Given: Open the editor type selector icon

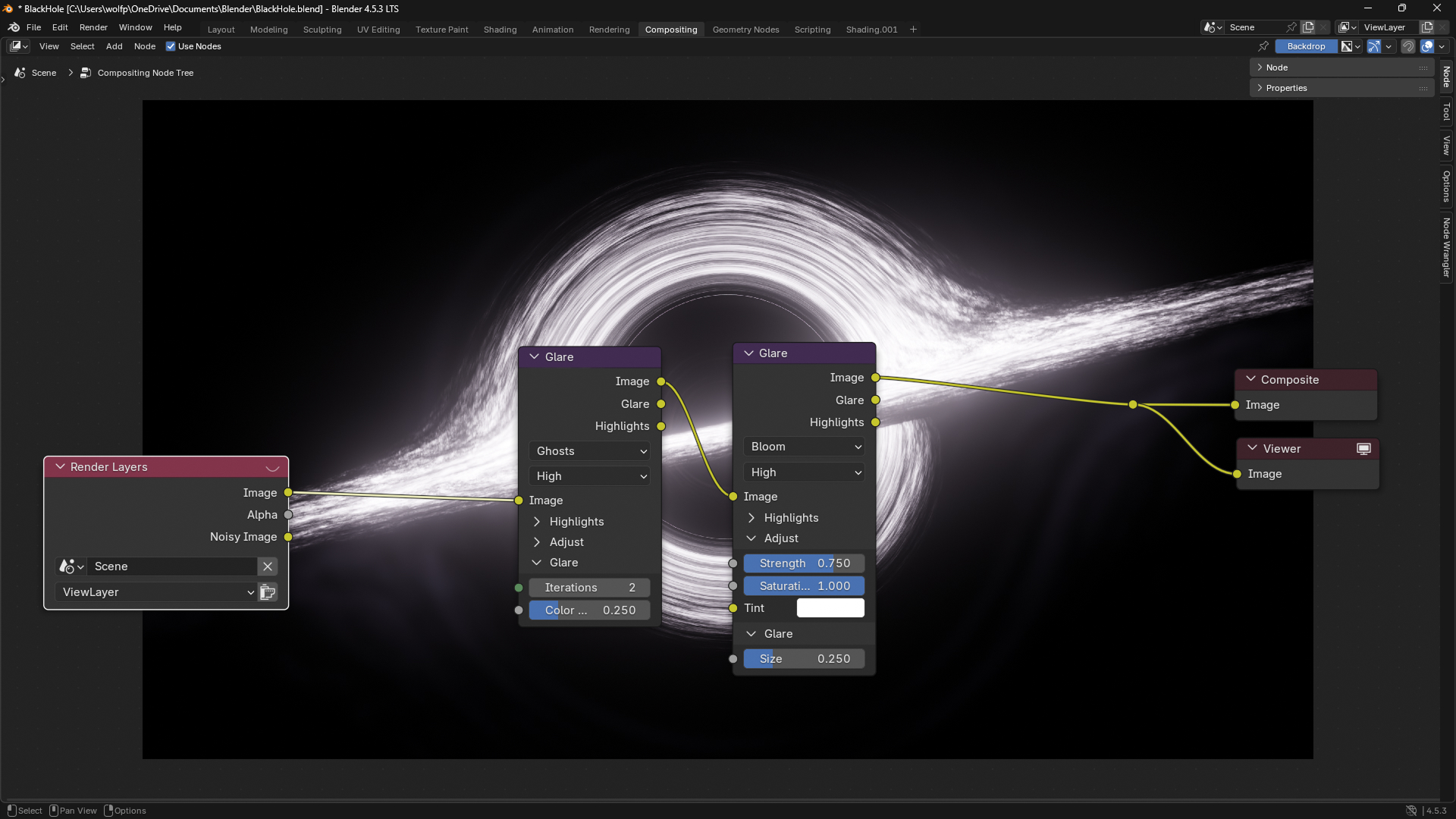Looking at the screenshot, I should click(x=18, y=46).
